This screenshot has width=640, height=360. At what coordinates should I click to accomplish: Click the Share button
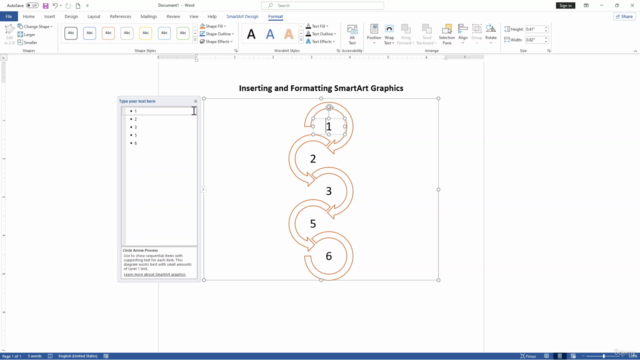pos(624,17)
